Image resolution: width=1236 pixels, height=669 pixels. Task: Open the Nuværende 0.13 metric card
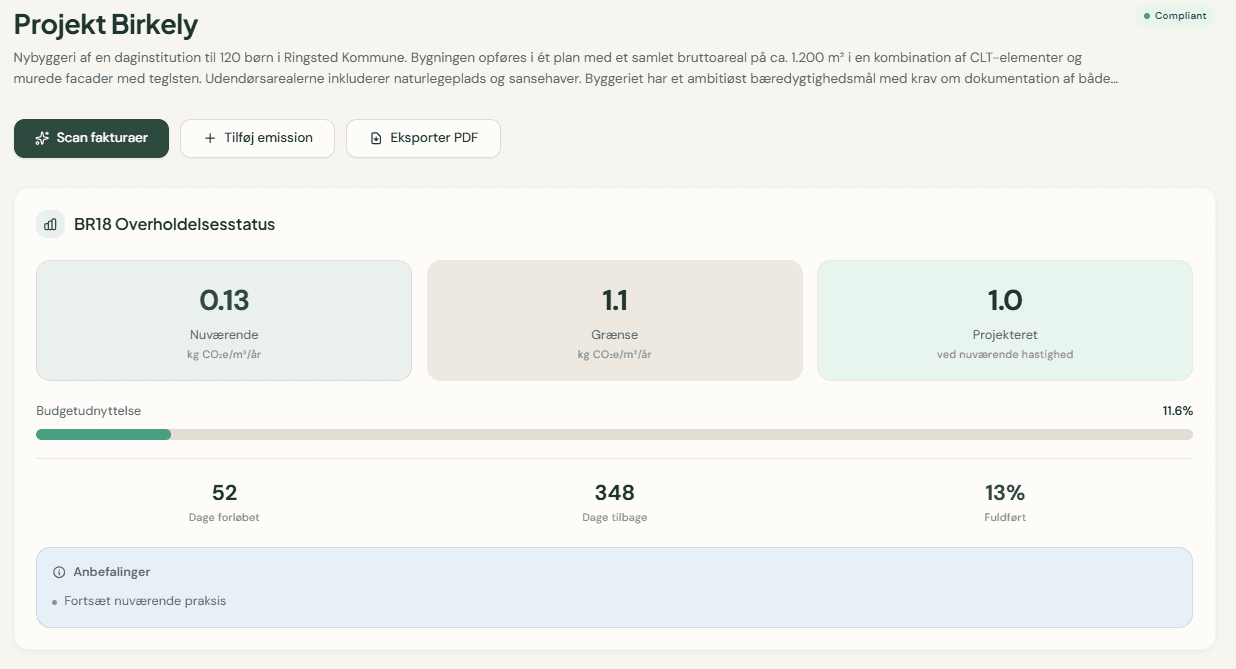click(x=223, y=320)
